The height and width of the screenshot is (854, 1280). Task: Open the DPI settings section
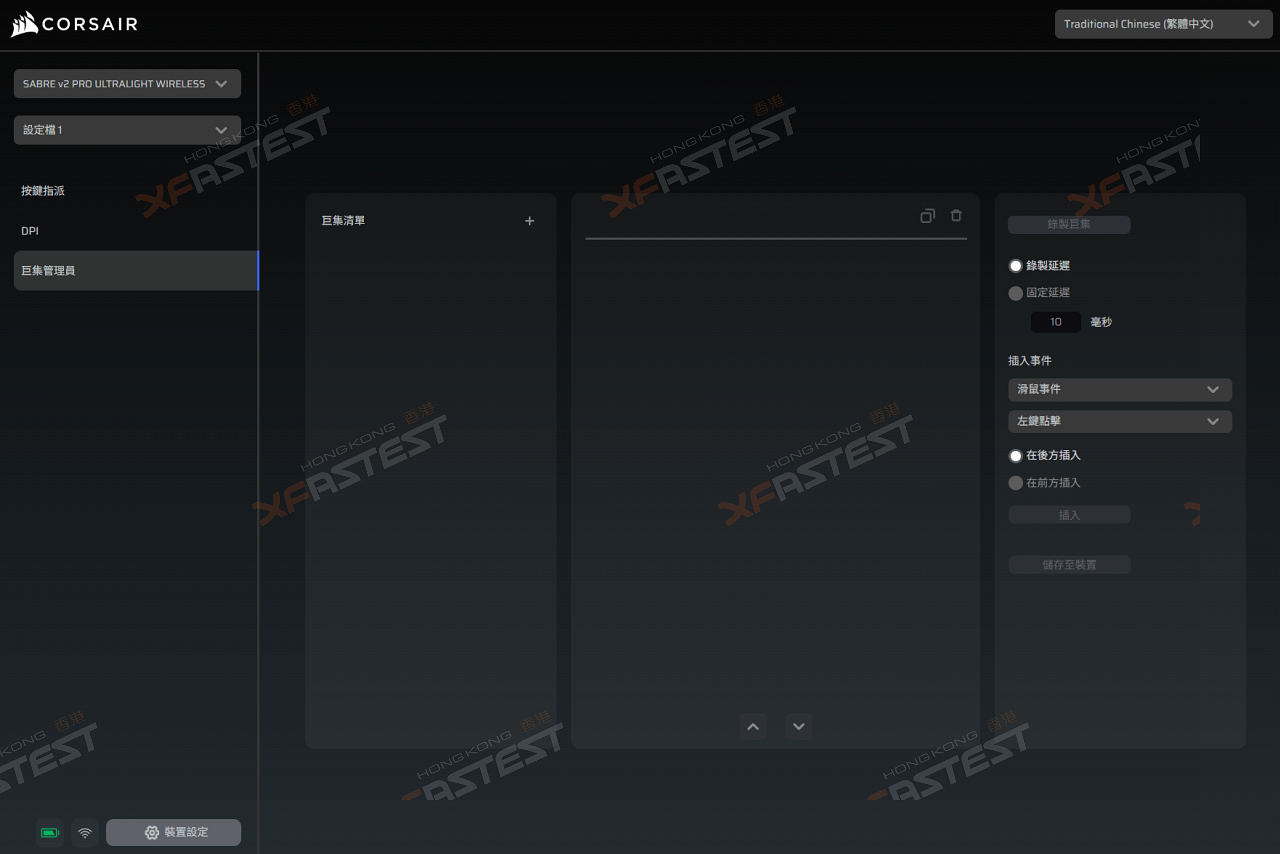click(x=30, y=231)
